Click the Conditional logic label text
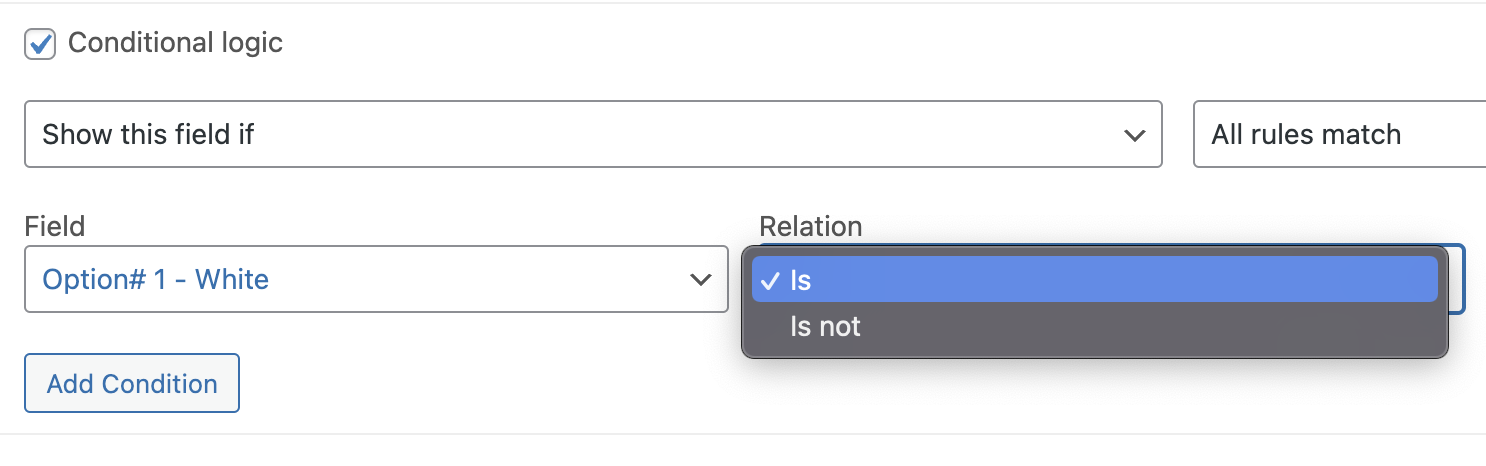 pyautogui.click(x=175, y=43)
